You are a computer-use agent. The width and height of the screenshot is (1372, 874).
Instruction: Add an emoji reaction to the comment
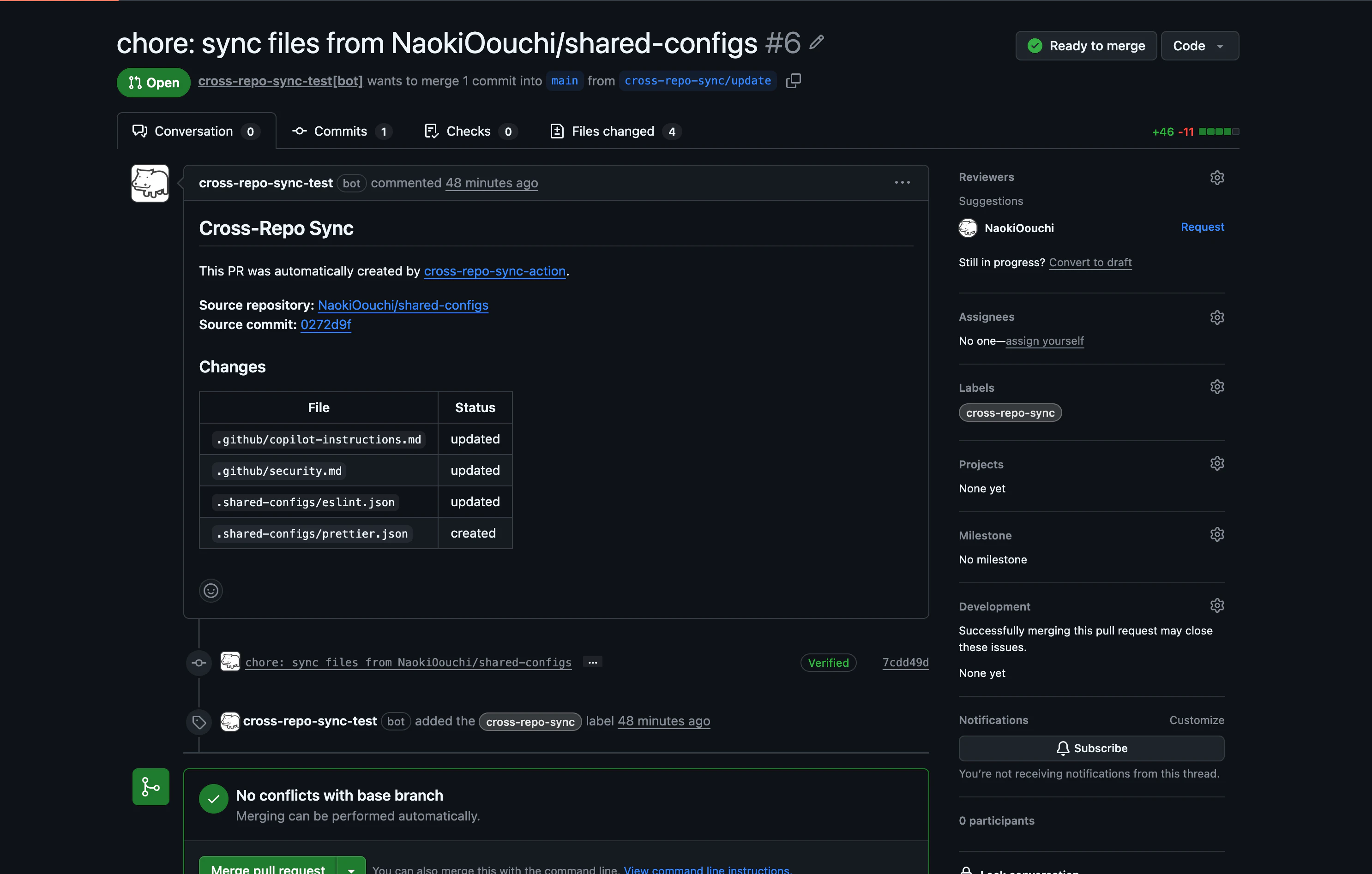(x=211, y=591)
